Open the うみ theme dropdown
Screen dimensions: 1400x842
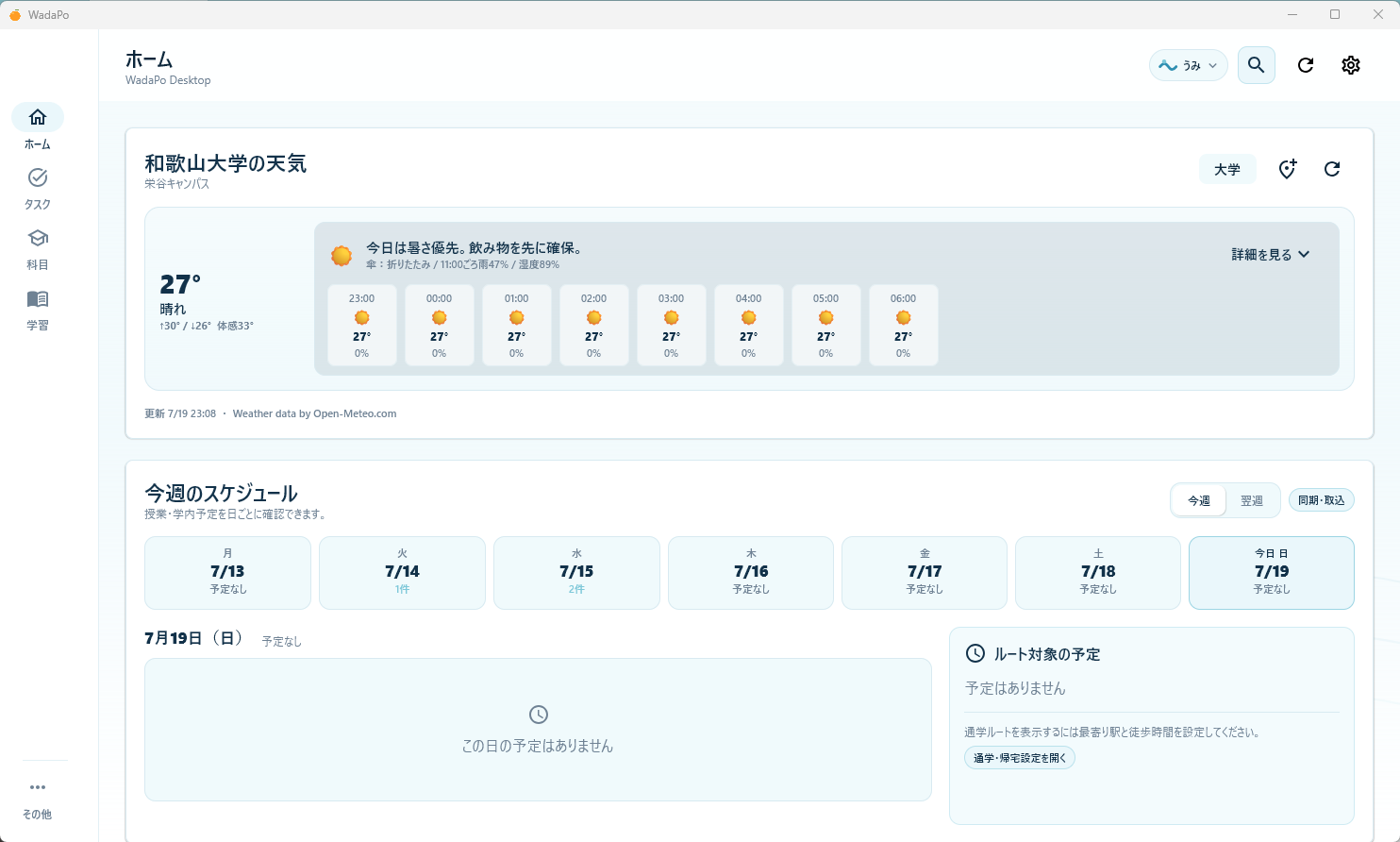[x=1189, y=65]
